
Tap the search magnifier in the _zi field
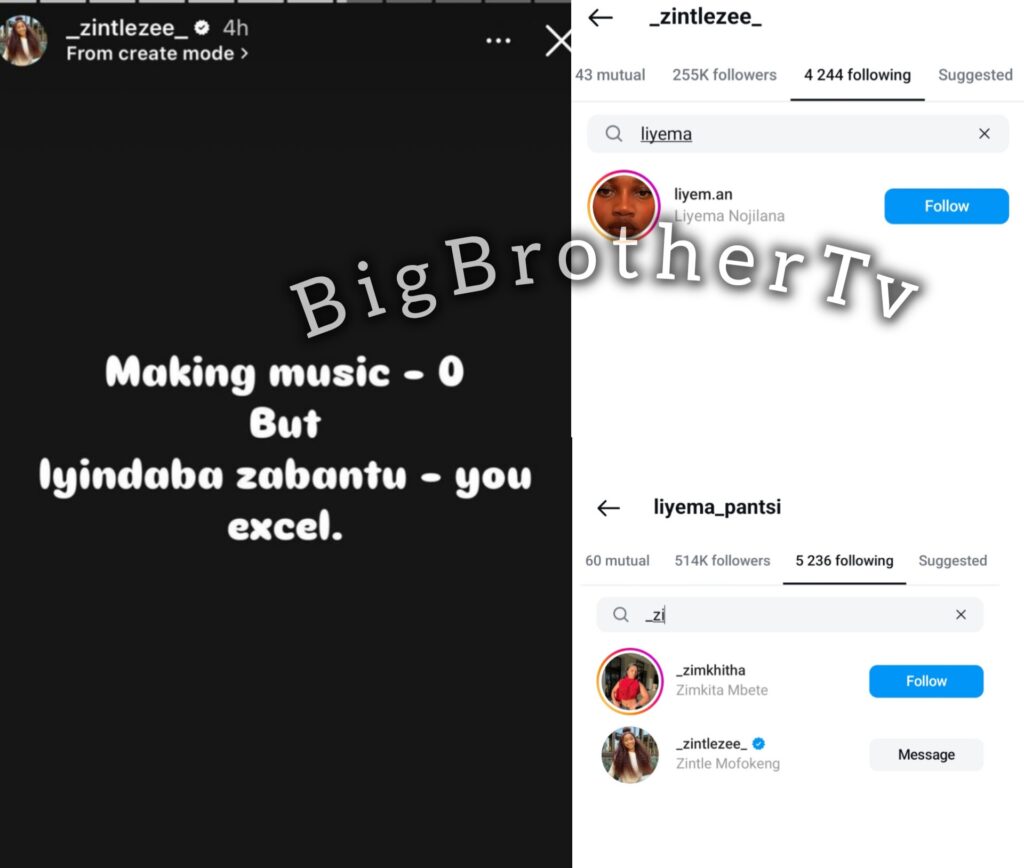(620, 615)
